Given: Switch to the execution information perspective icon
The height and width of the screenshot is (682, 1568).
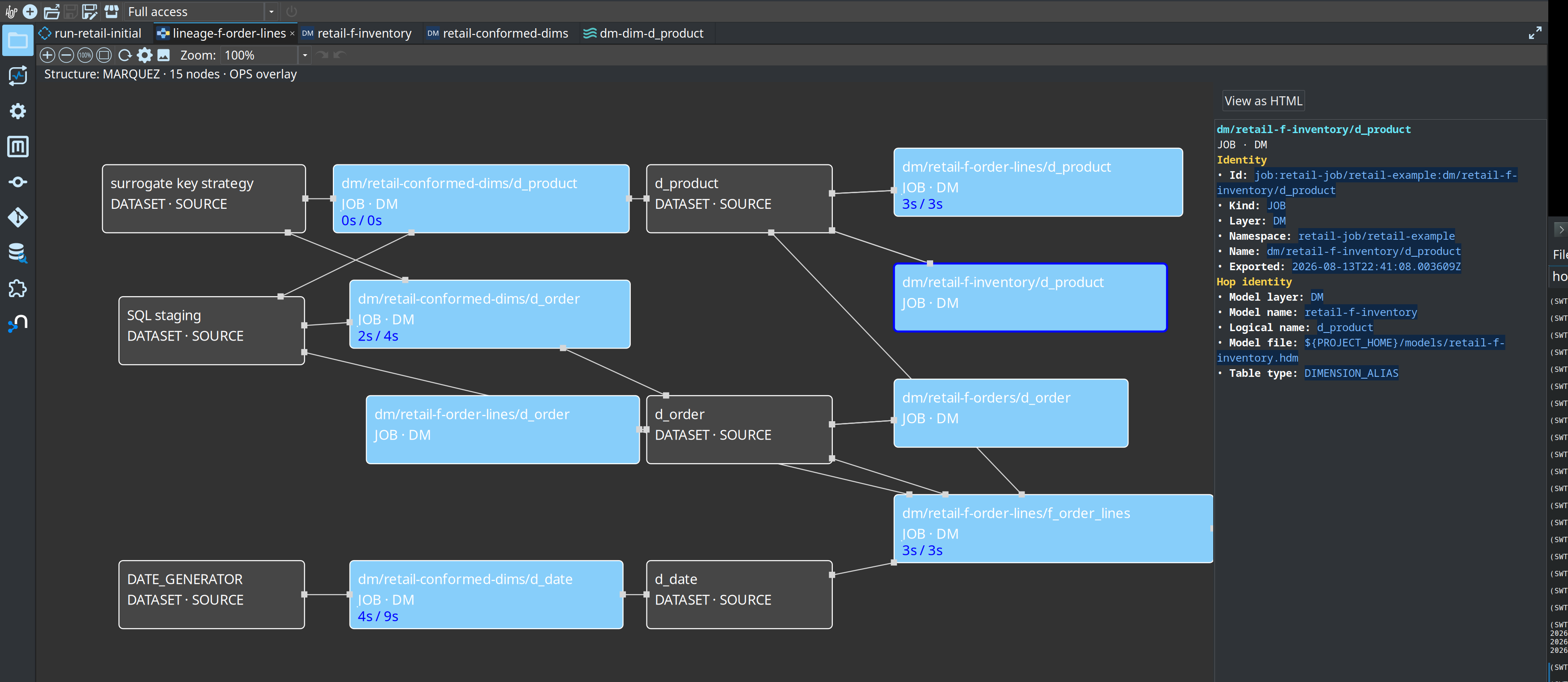Looking at the screenshot, I should (x=17, y=76).
